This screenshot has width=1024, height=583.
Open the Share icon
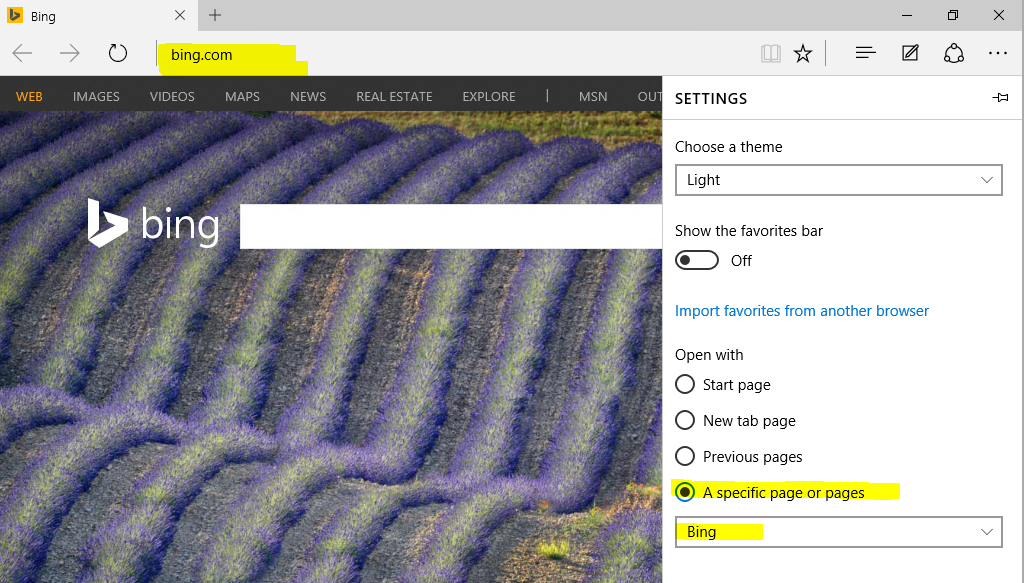953,53
